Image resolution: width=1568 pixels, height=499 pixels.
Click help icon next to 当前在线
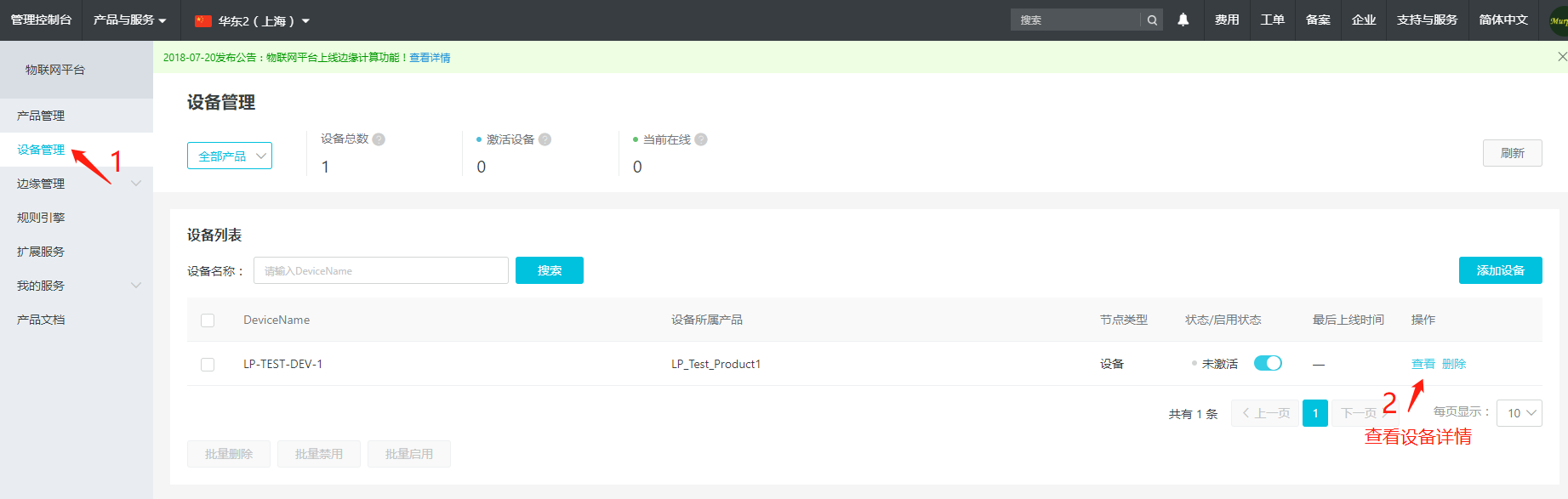pos(701,139)
